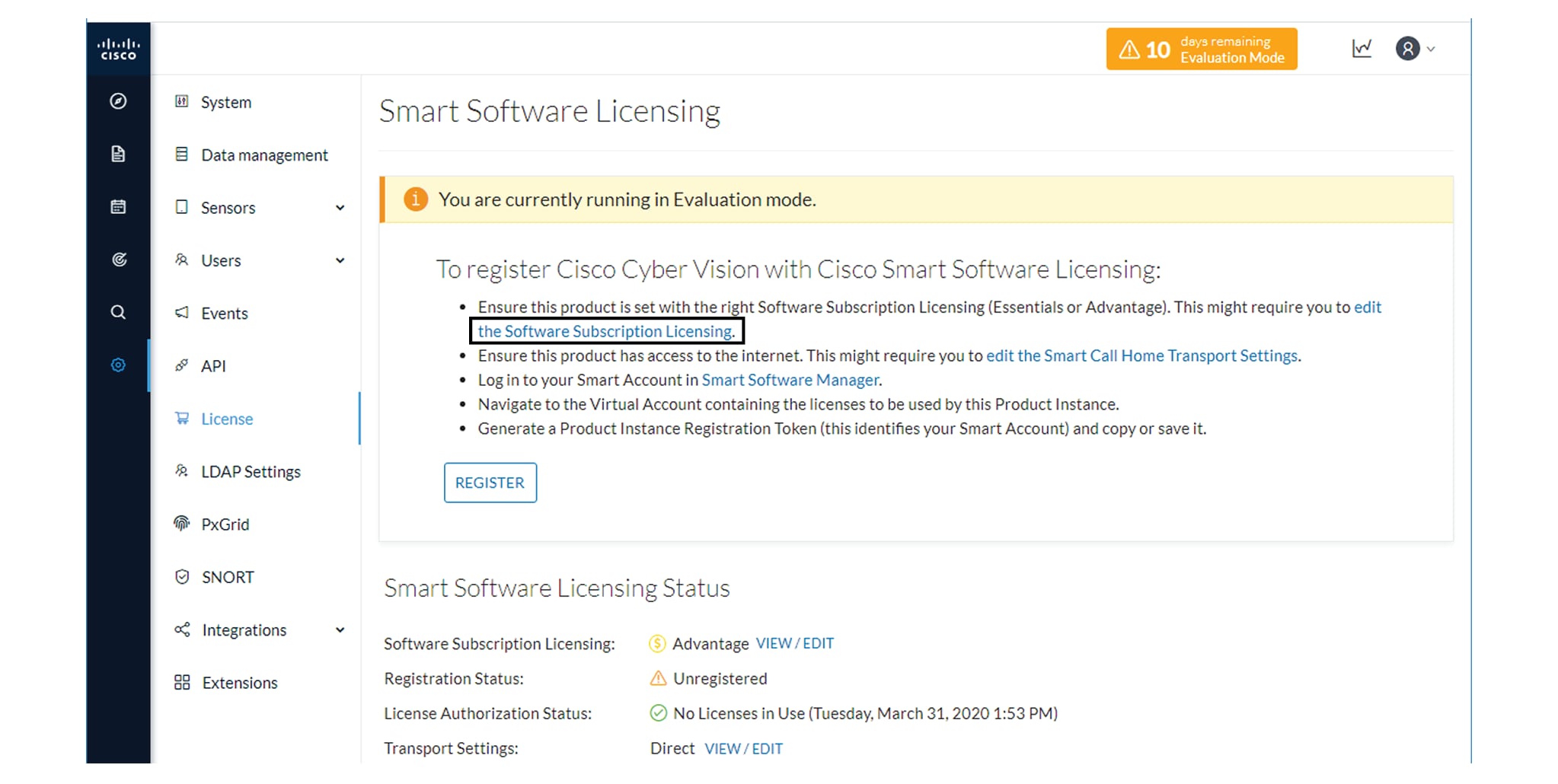Viewport: 1558px width, 784px height.
Task: Click the Integrations share icon
Action: point(182,629)
